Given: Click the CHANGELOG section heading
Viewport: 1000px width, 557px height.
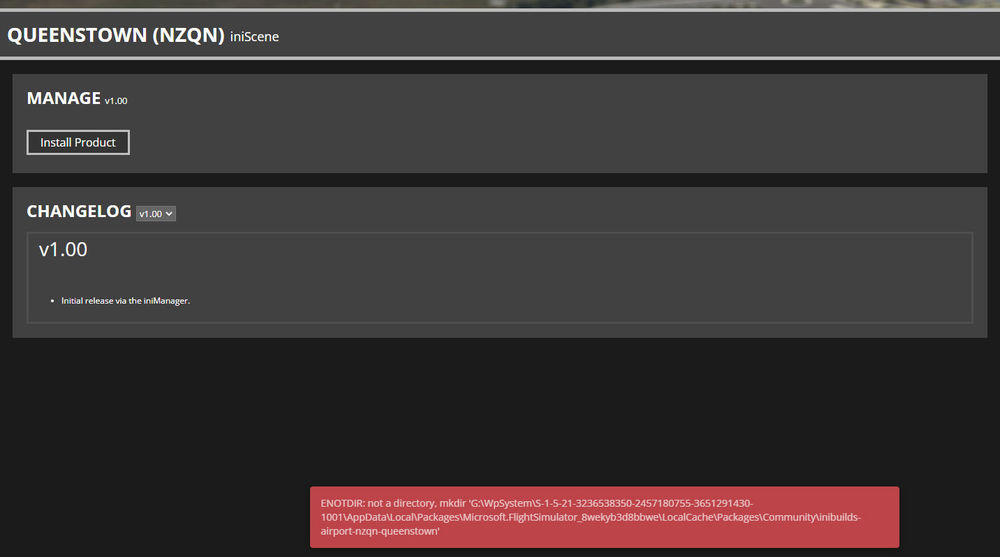Looking at the screenshot, I should [x=79, y=211].
